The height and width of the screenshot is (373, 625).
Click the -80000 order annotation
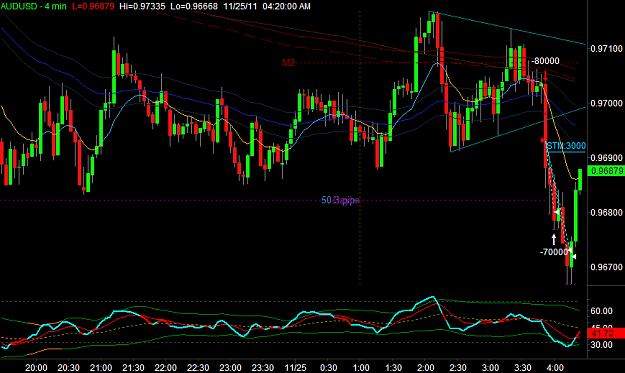click(546, 61)
